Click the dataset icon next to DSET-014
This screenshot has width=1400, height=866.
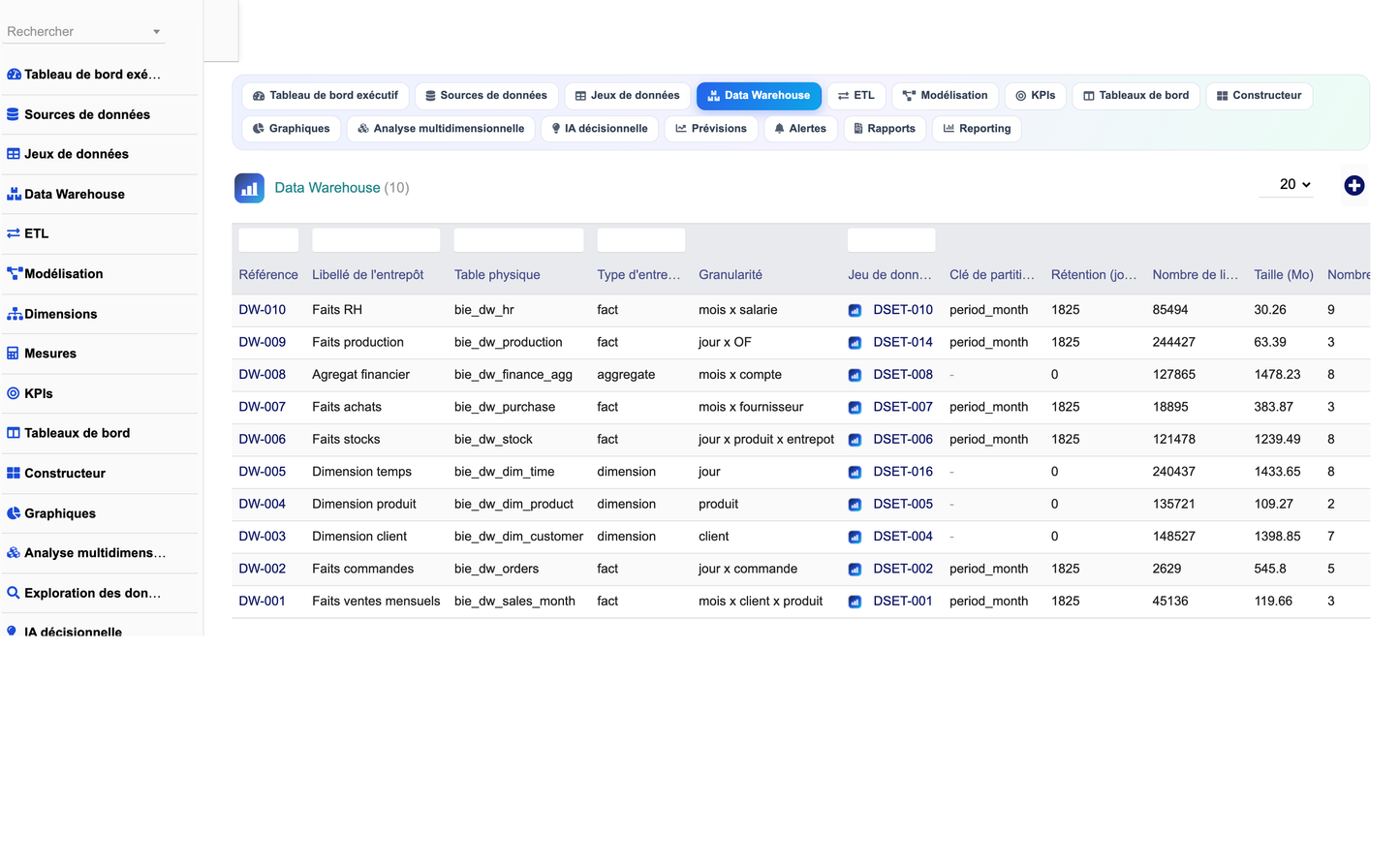[855, 343]
